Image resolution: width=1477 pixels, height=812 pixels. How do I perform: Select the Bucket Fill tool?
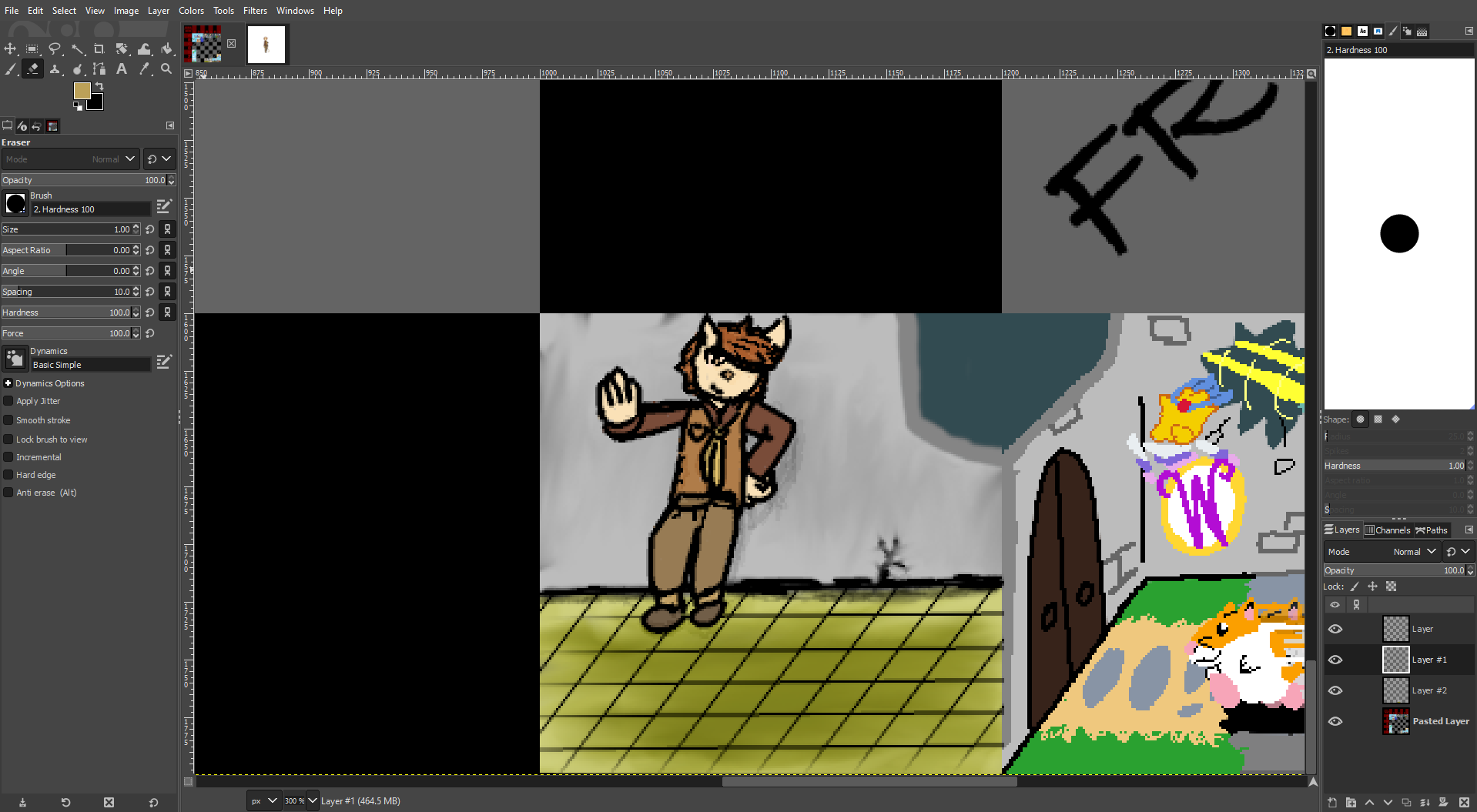click(x=166, y=49)
